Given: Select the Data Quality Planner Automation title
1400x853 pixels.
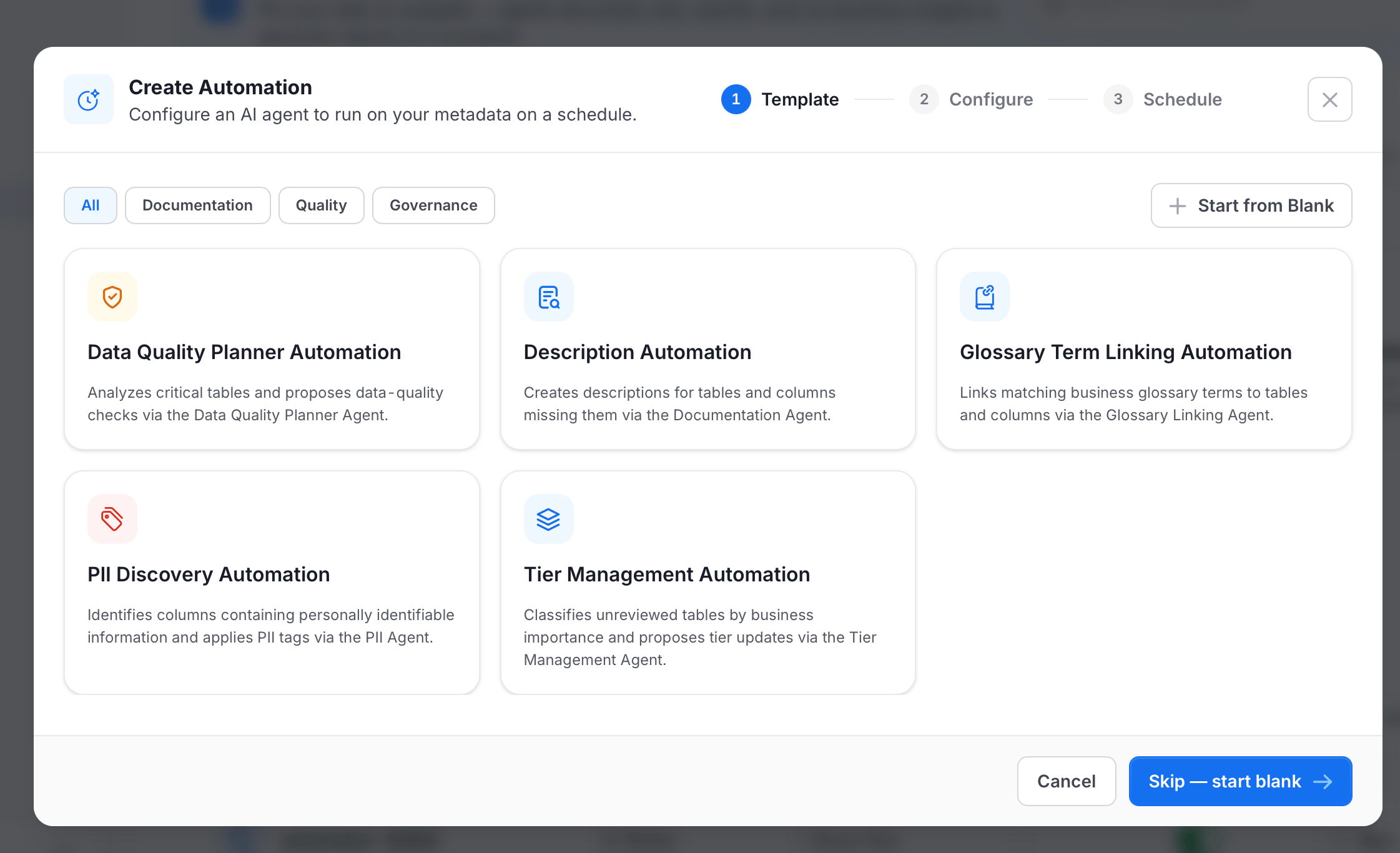Looking at the screenshot, I should tap(244, 352).
